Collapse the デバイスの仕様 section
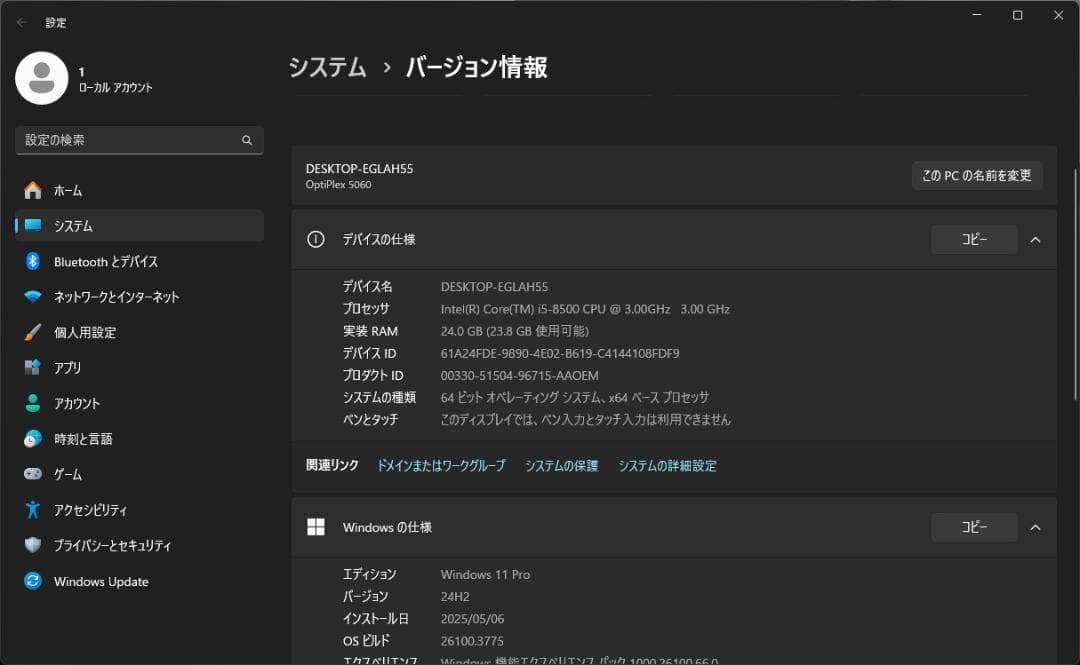Viewport: 1080px width, 665px height. click(1035, 239)
